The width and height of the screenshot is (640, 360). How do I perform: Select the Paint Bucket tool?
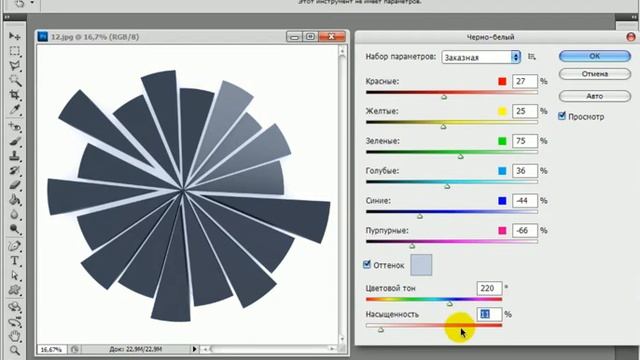15,200
